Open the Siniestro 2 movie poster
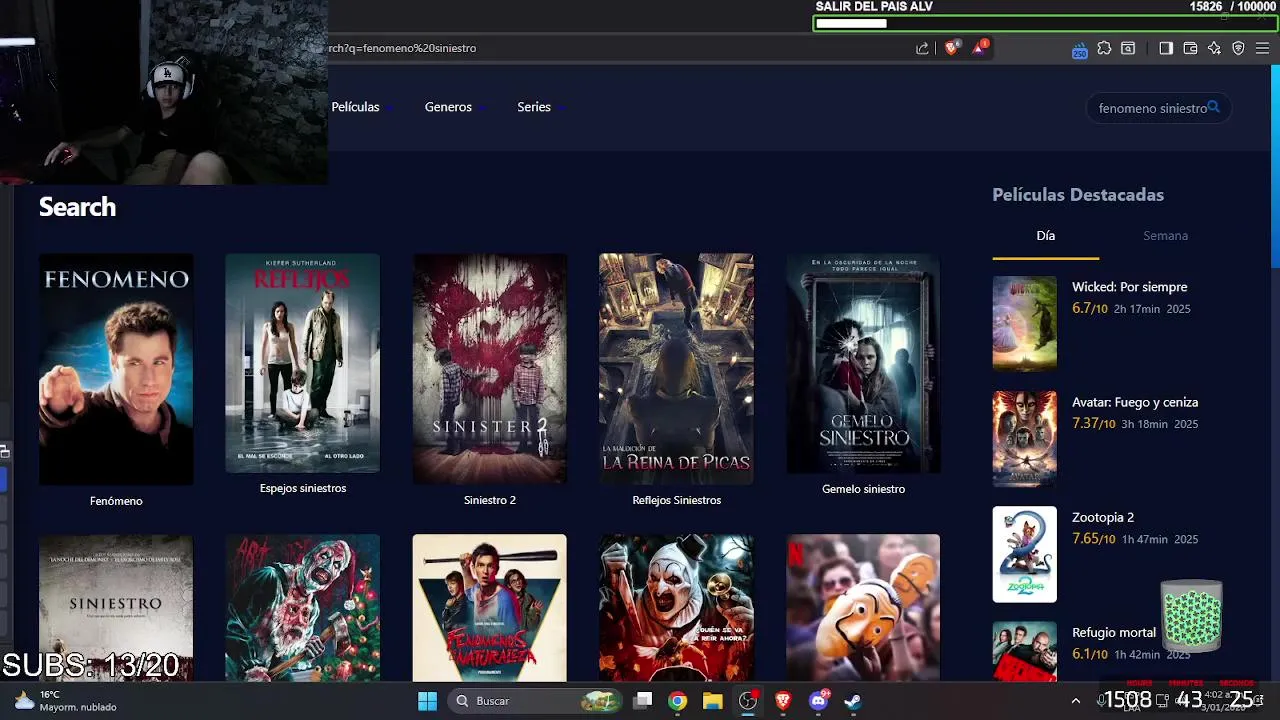1280x720 pixels. pyautogui.click(x=490, y=369)
